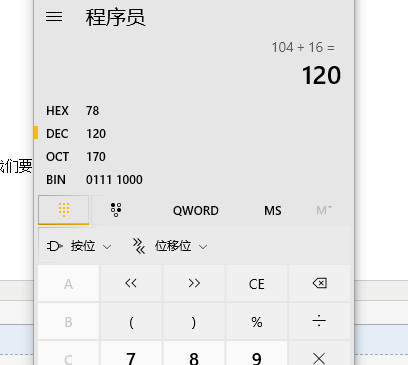Click the right shift >> key
Image resolution: width=408 pixels, height=365 pixels.
[194, 283]
